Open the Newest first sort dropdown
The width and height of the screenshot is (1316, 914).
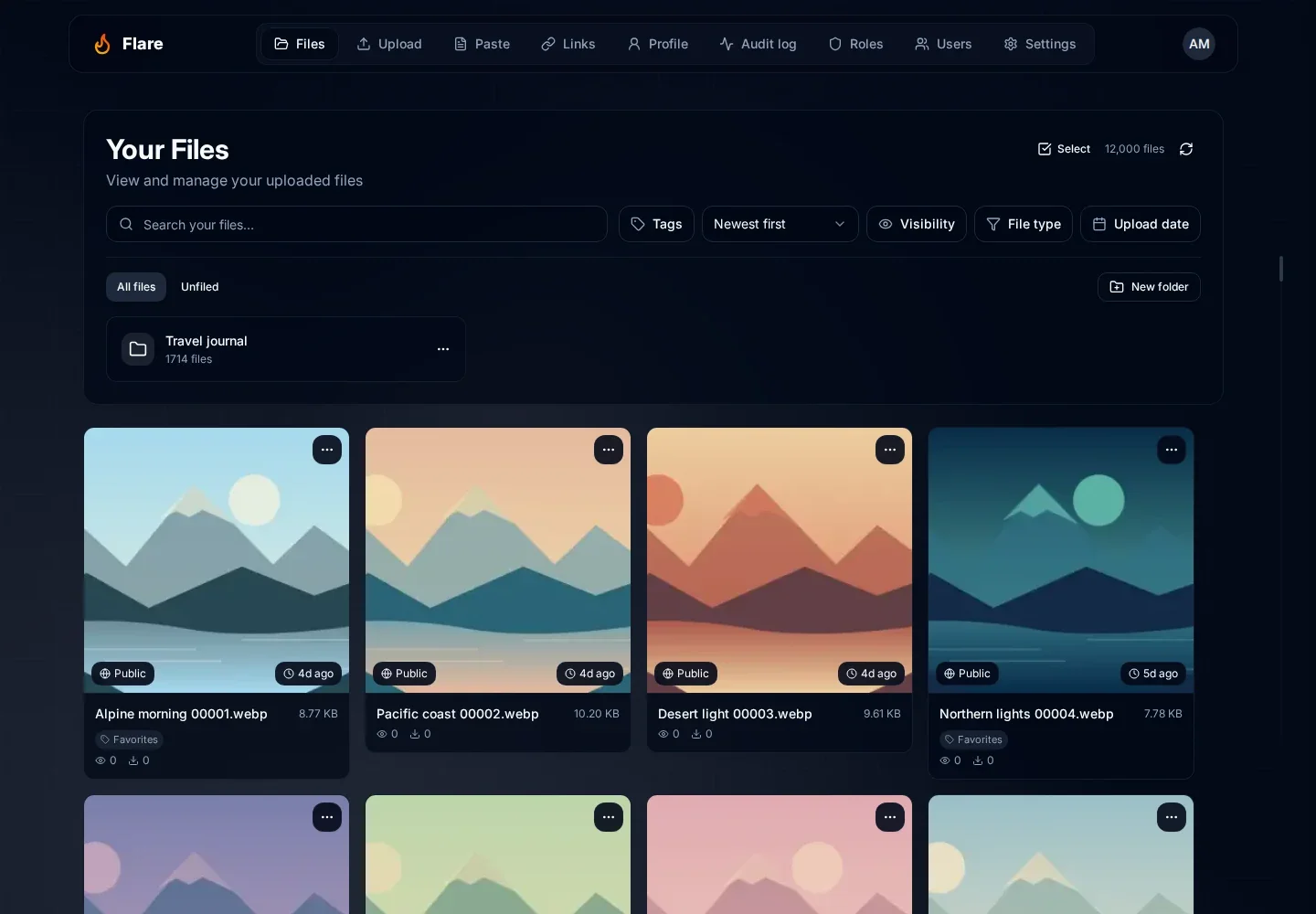pos(780,224)
